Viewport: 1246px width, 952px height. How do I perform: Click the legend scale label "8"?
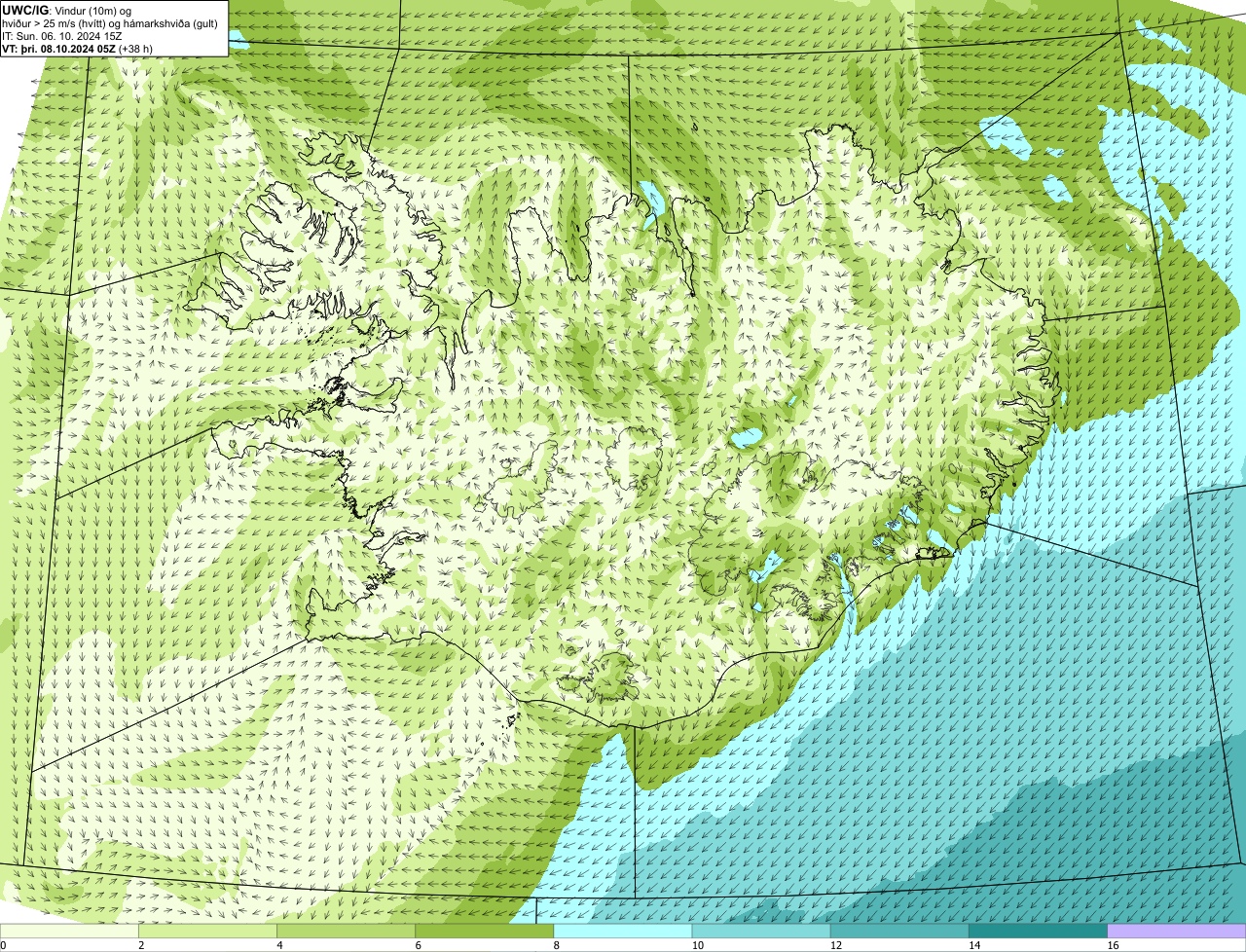[x=557, y=945]
